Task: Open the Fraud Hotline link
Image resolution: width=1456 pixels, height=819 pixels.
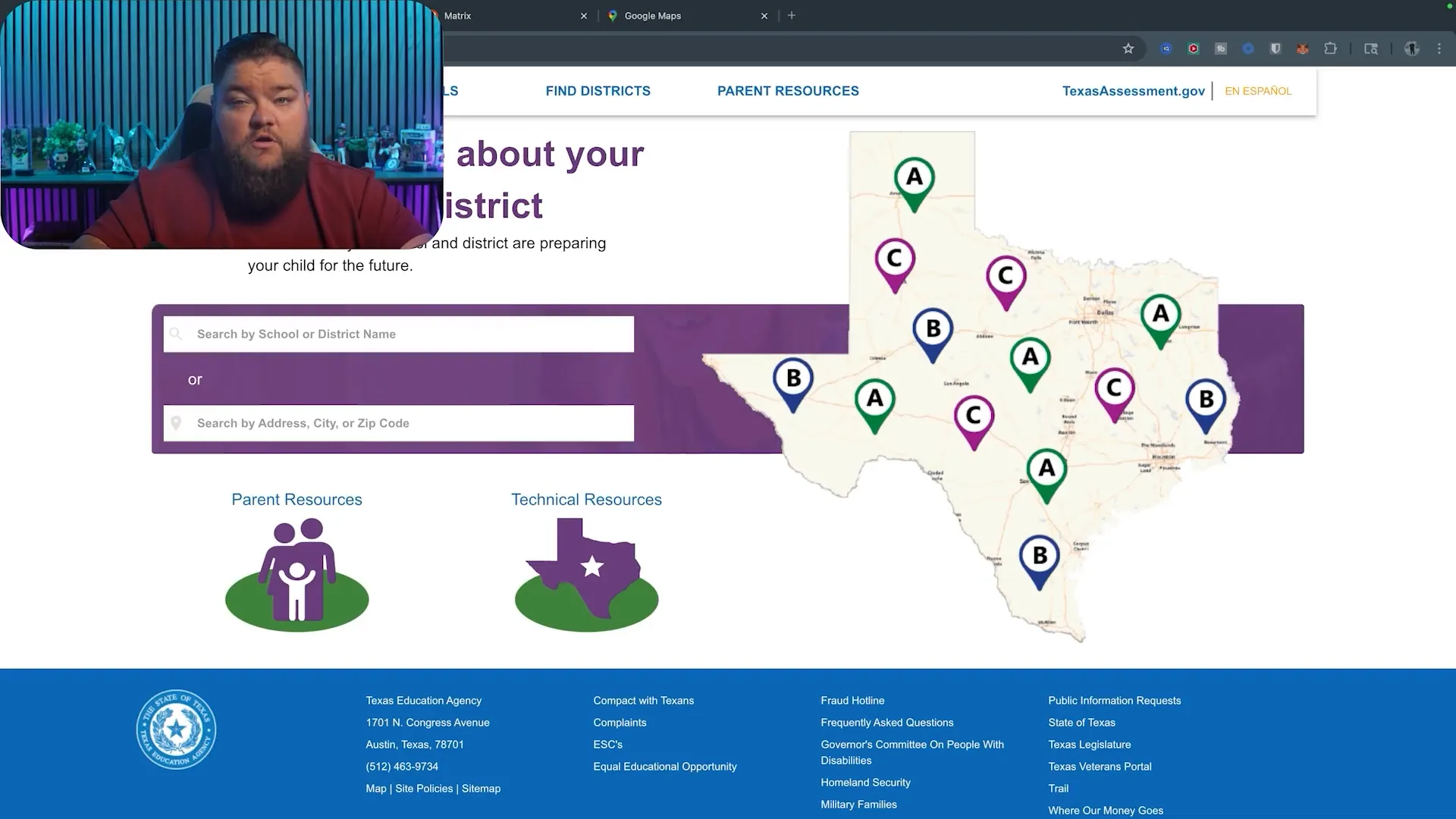Action: coord(852,701)
